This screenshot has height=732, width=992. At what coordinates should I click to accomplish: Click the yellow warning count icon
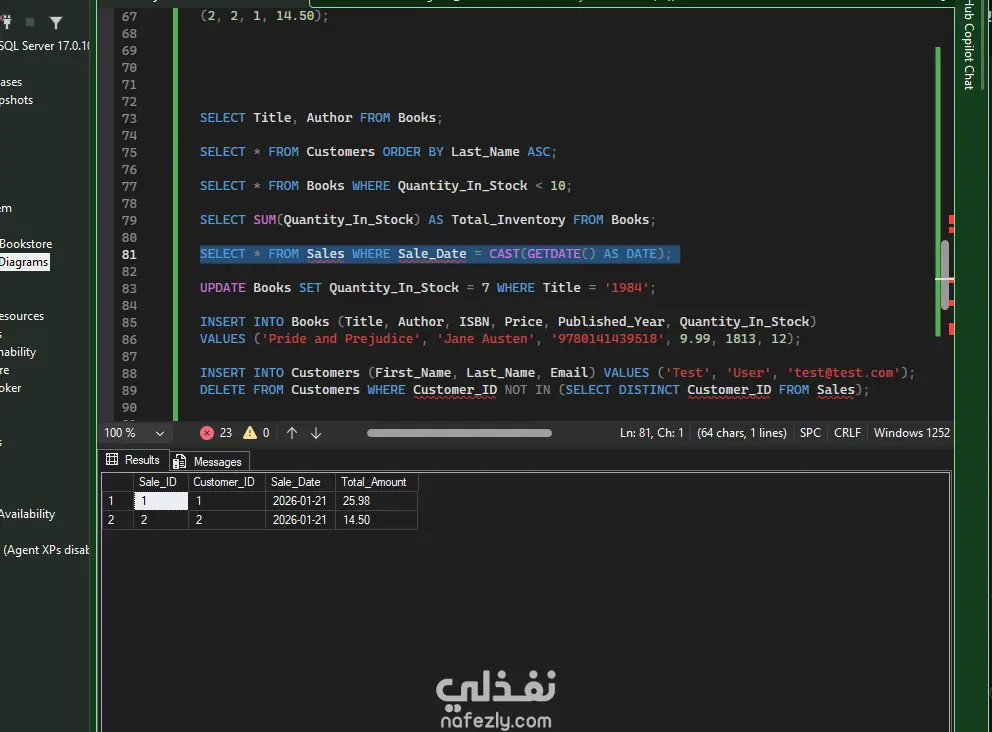pyautogui.click(x=250, y=433)
